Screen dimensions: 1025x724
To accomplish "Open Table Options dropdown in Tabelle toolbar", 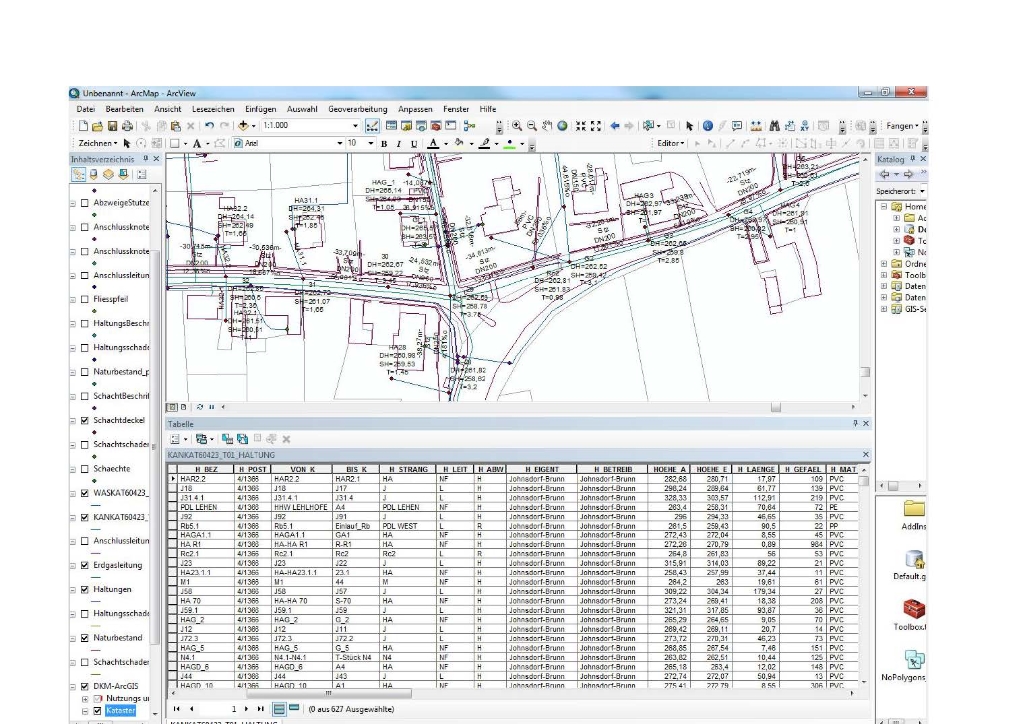I will (x=178, y=439).
